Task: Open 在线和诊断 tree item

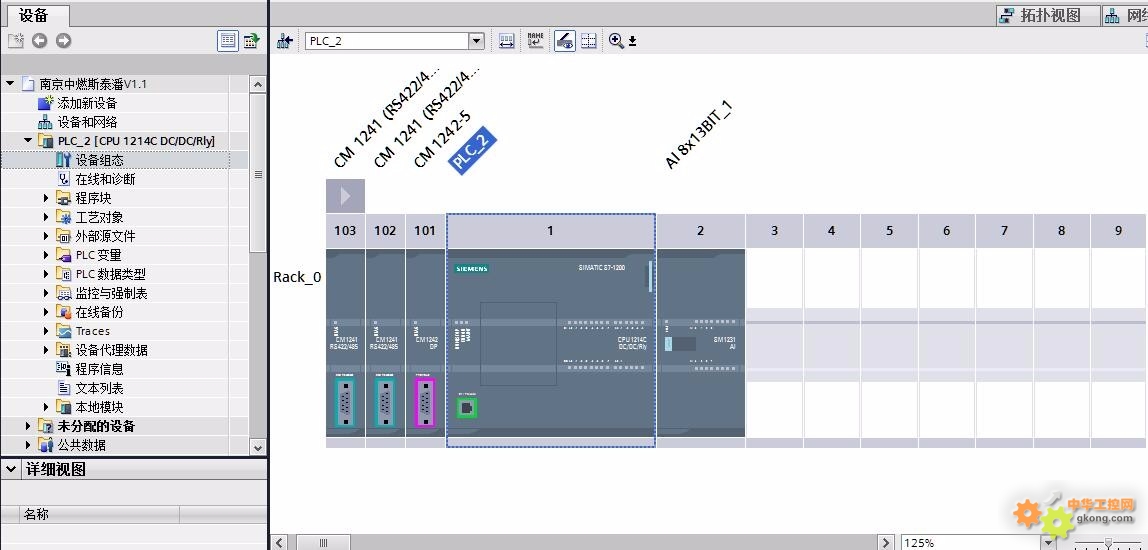Action: (x=105, y=179)
